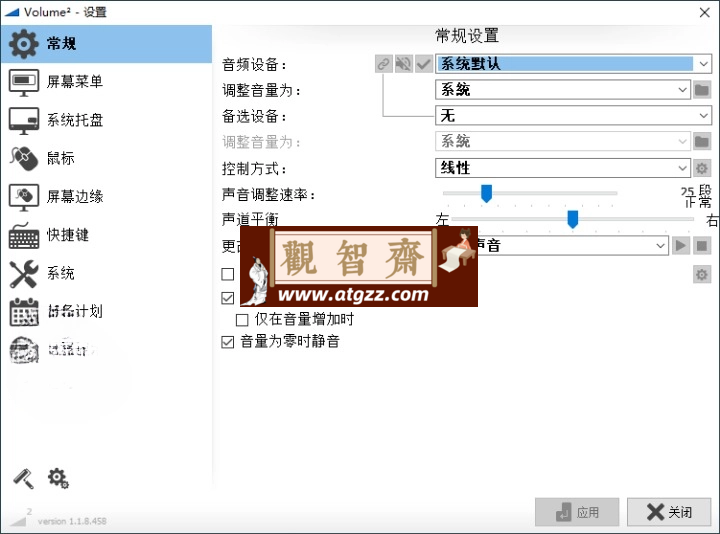Click the calendar icon for schedule page
Viewport: 720px width, 534px height.
click(x=24, y=312)
